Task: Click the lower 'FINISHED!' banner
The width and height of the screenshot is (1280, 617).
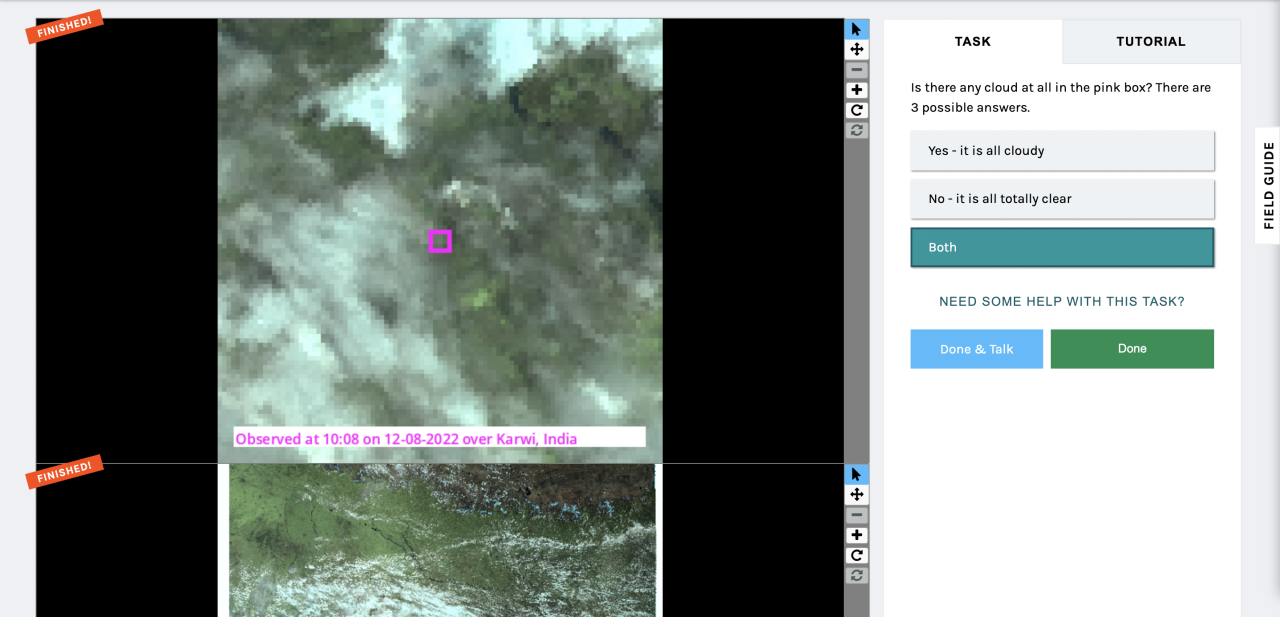Action: pyautogui.click(x=65, y=472)
